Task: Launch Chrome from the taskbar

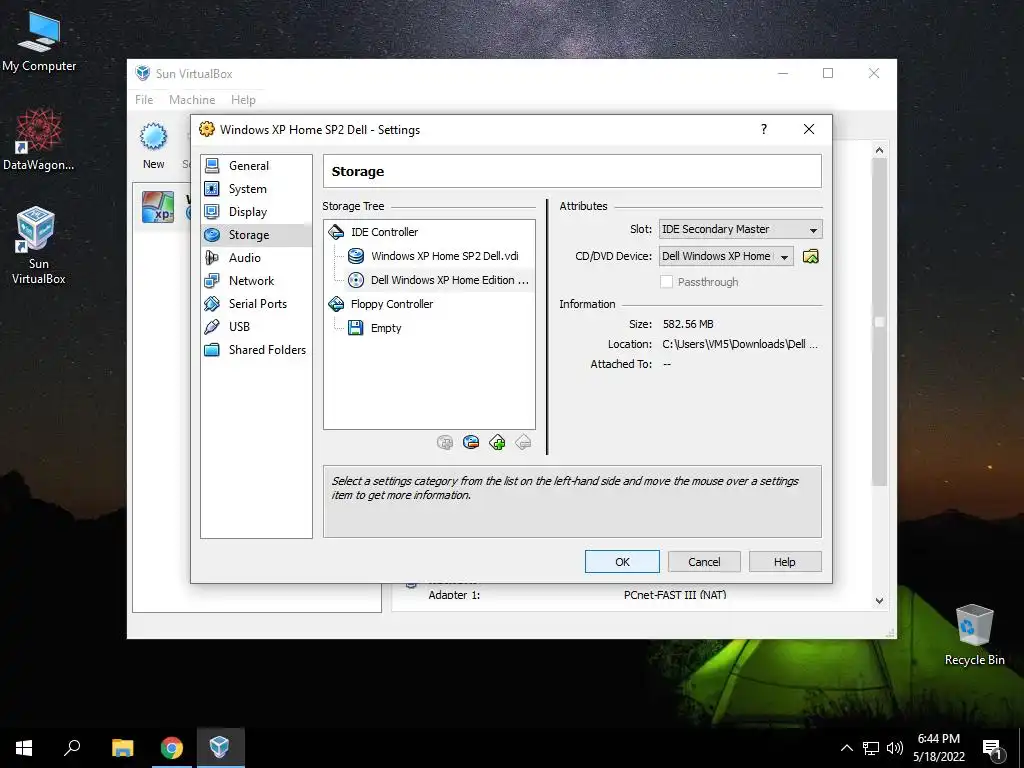Action: [x=172, y=748]
